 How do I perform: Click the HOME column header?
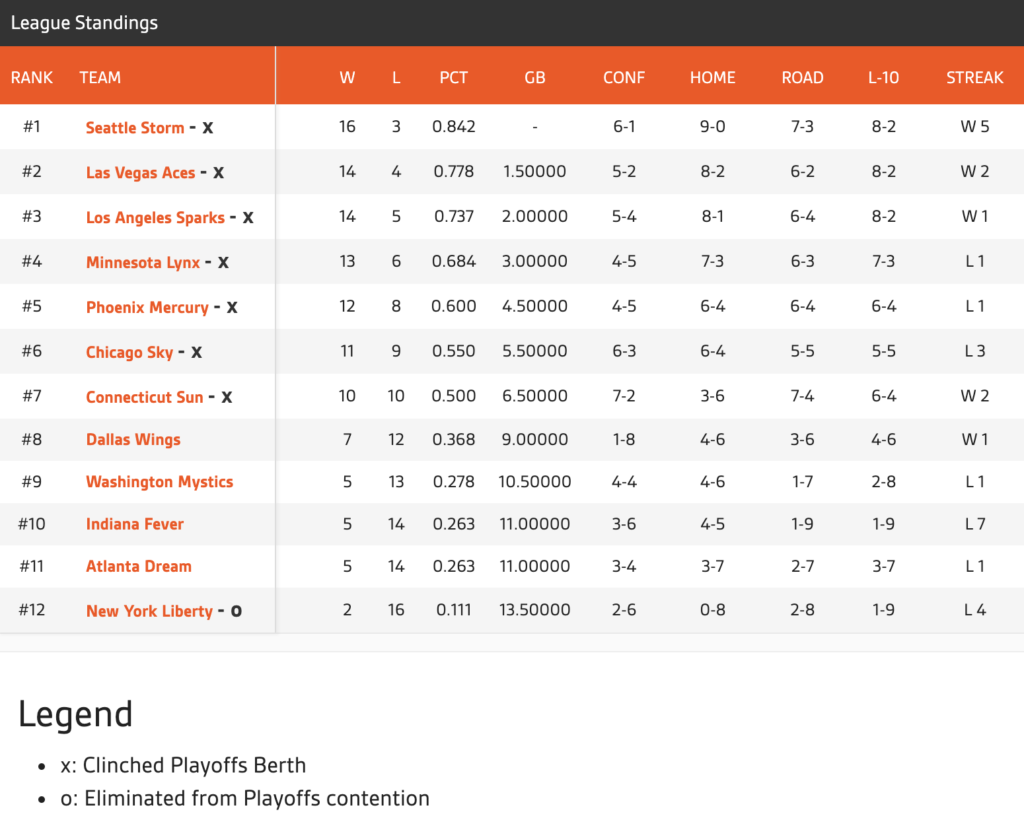(x=712, y=78)
